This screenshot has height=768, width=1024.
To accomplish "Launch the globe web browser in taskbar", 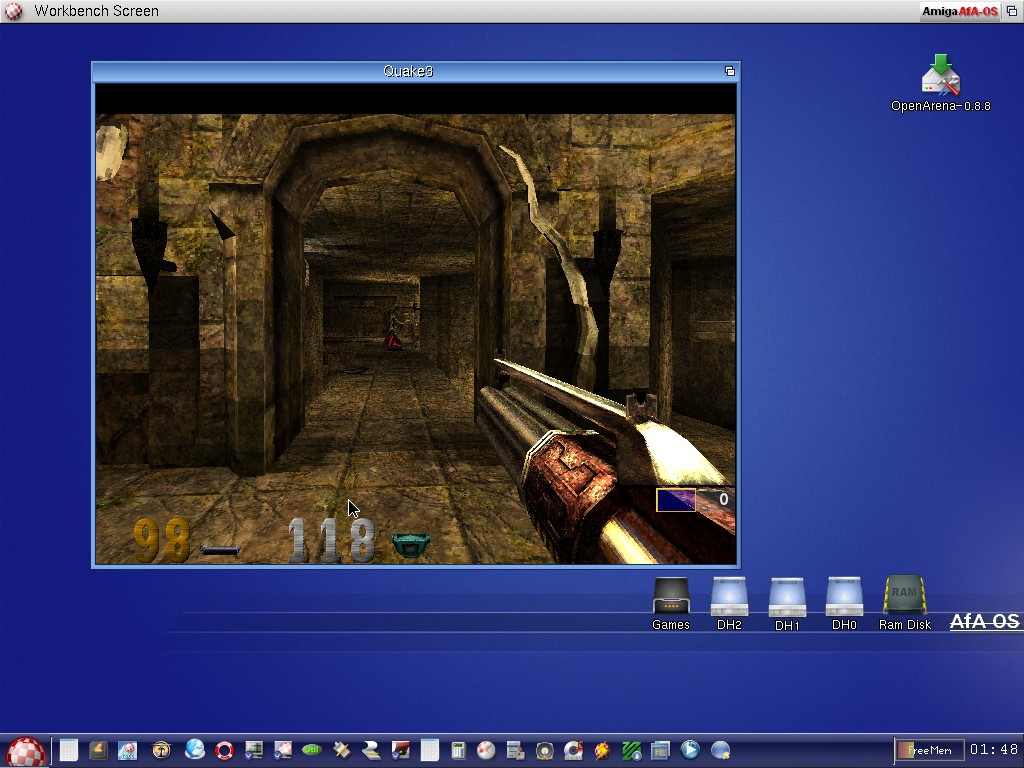I will pos(195,750).
